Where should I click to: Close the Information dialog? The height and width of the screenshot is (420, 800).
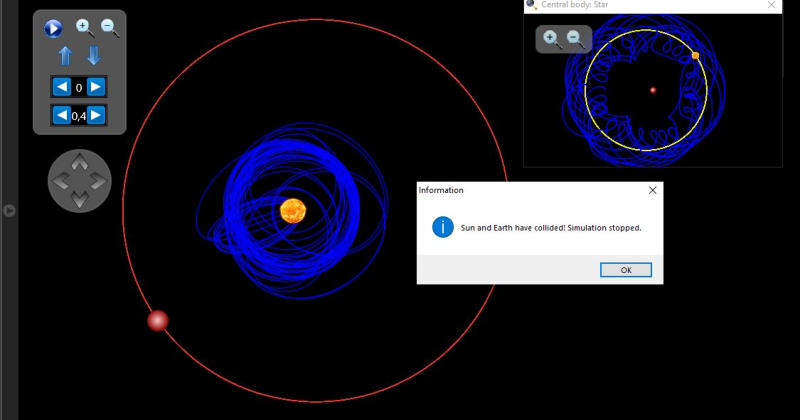(653, 190)
